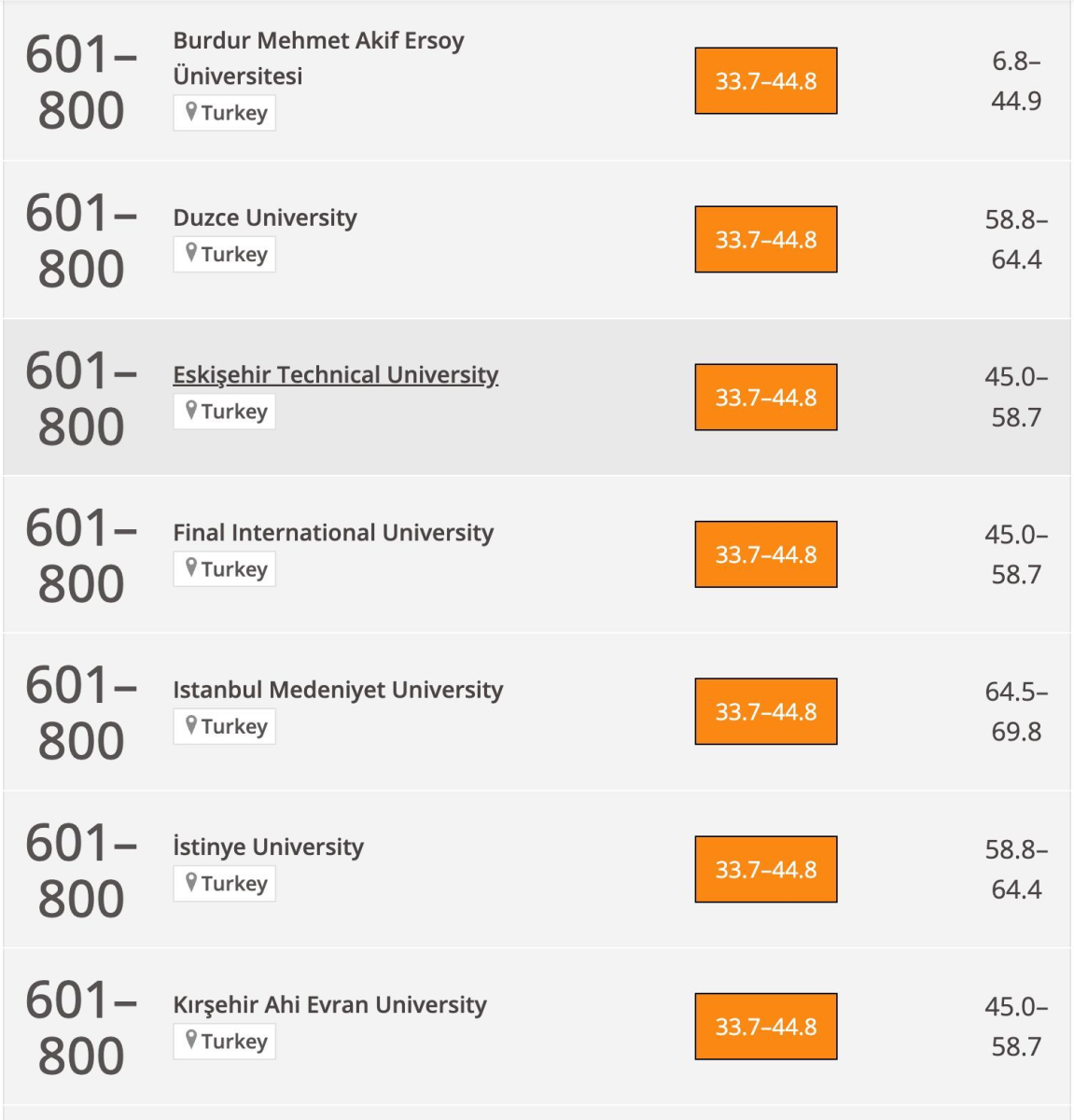Image resolution: width=1074 pixels, height=1120 pixels.
Task: Open the Istanbul Medeniyet University page
Action: coord(338,690)
